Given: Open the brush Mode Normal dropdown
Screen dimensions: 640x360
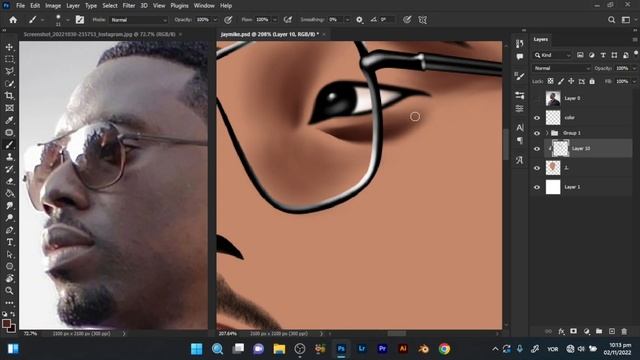Looking at the screenshot, I should 139,20.
